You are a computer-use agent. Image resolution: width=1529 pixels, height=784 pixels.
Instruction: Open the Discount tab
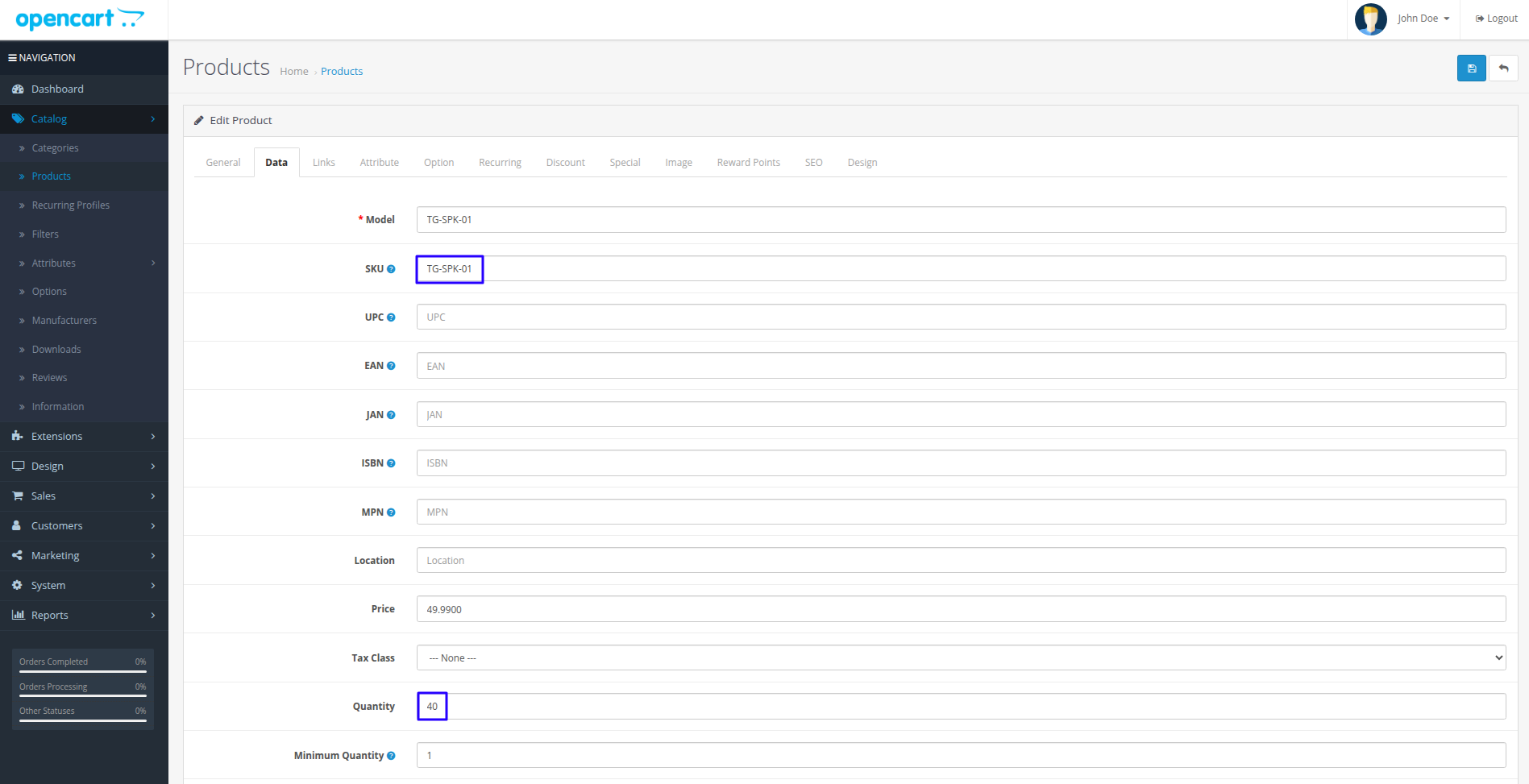(566, 162)
